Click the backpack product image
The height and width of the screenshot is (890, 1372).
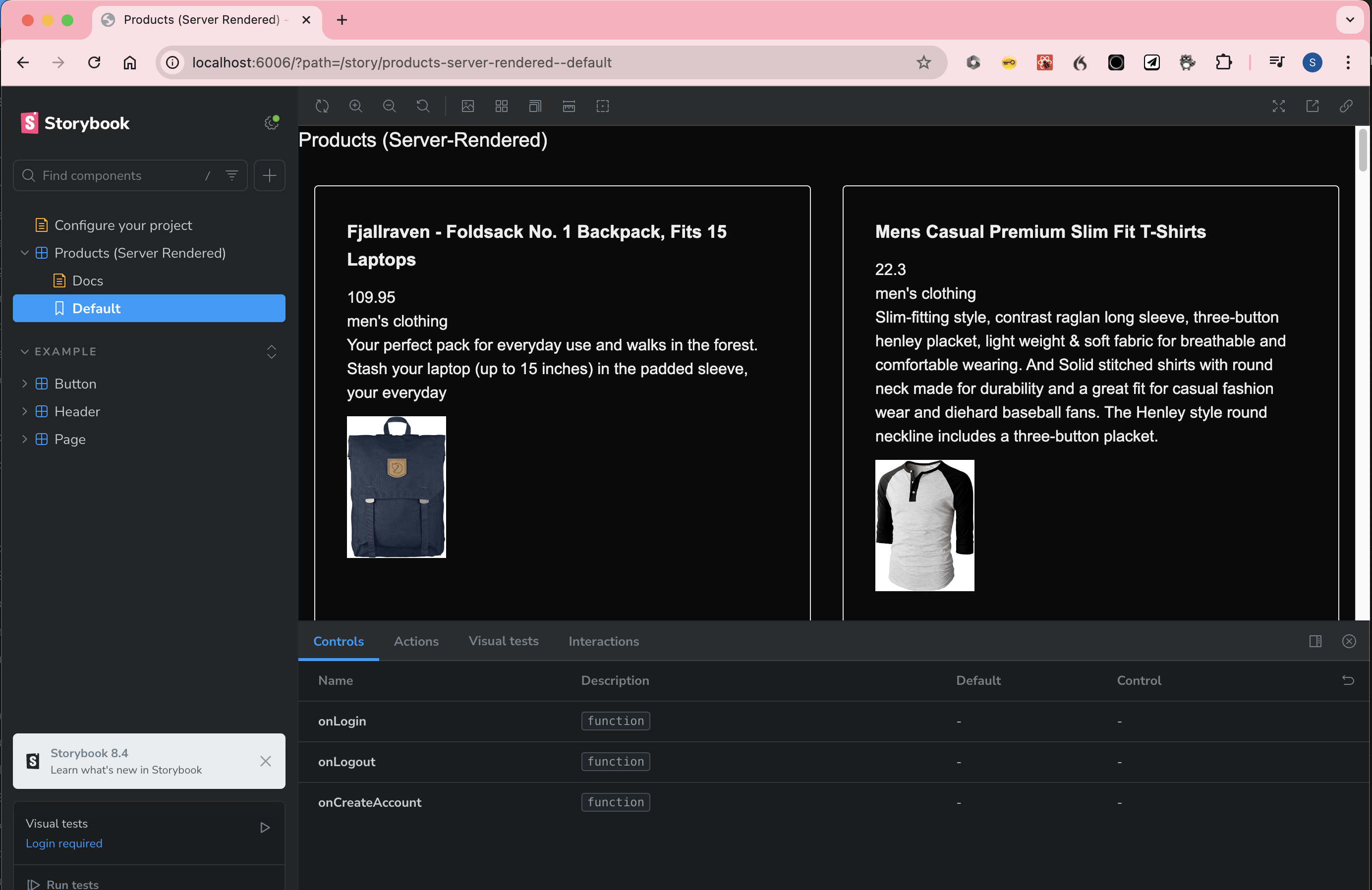tap(396, 487)
